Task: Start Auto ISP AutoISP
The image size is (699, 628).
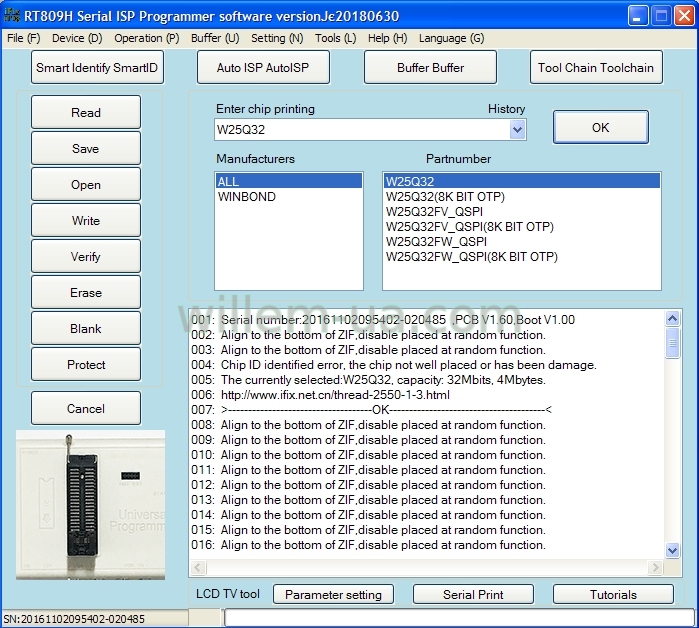Action: coord(263,67)
